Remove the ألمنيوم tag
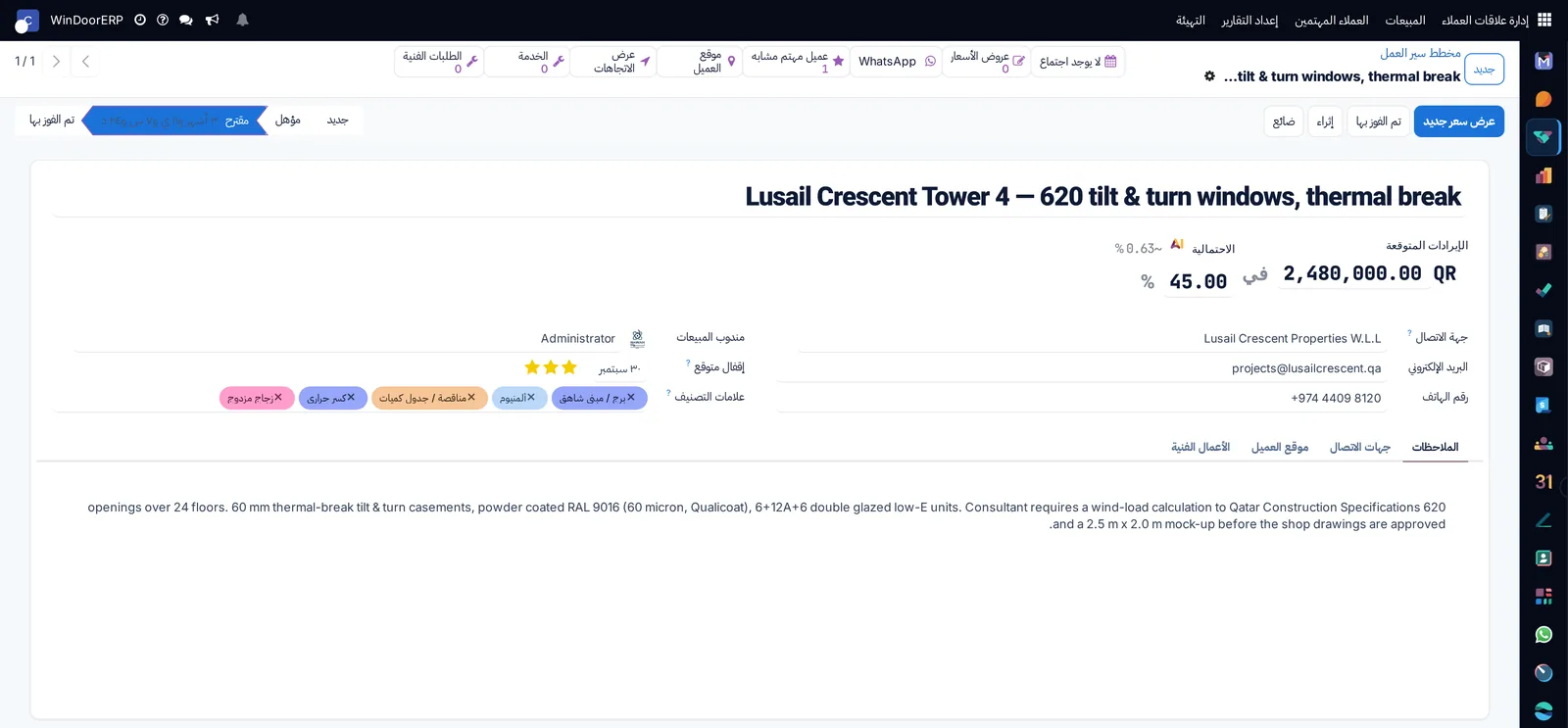Screen dimensions: 1568x728 (531, 397)
